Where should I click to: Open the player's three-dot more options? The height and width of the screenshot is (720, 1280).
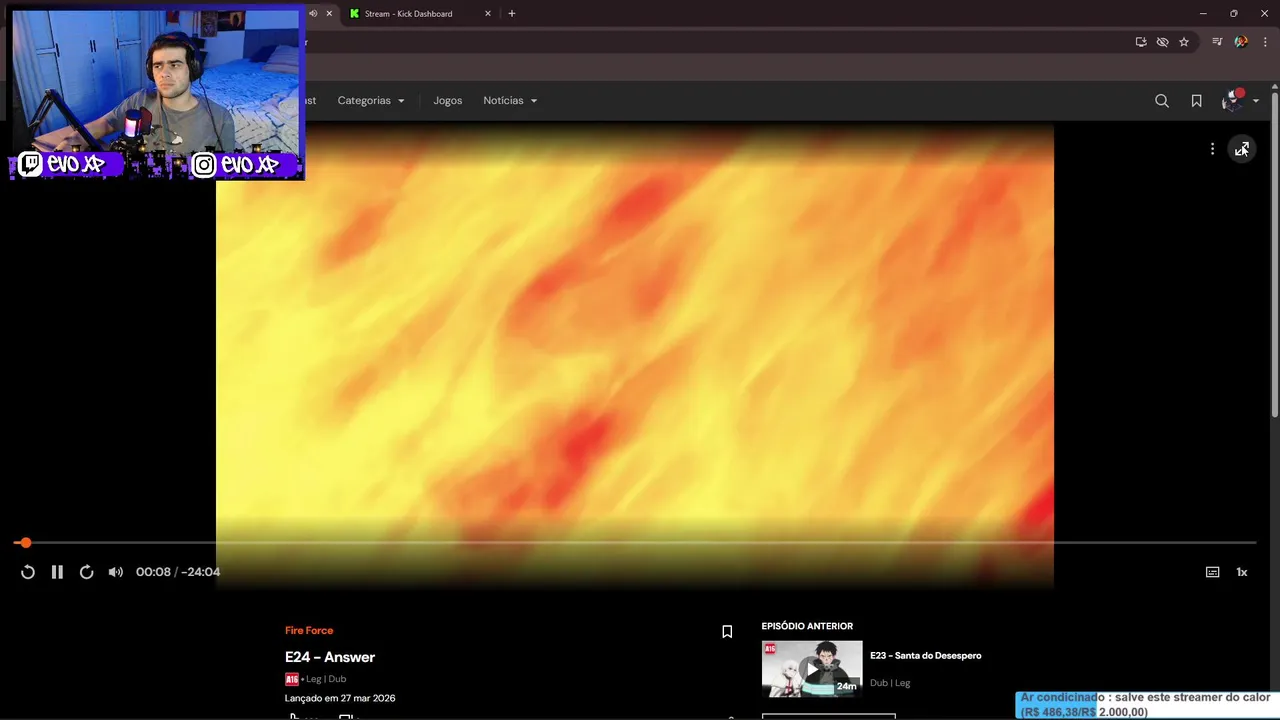coord(1212,149)
